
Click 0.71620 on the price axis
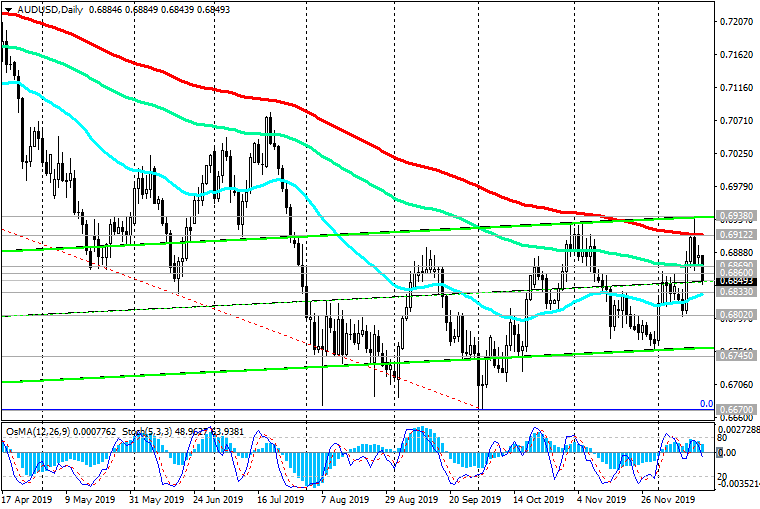point(736,55)
